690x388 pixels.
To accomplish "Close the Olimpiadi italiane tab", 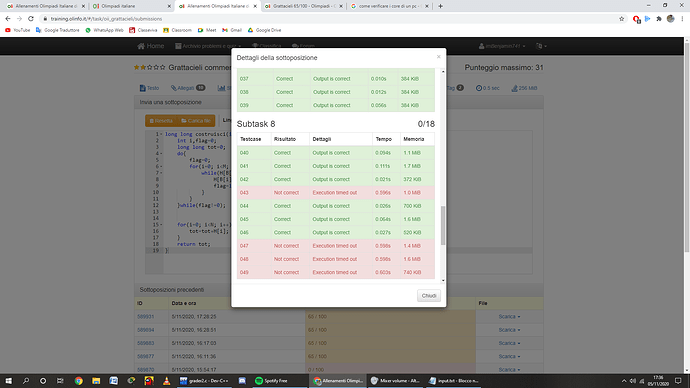I will (x=169, y=6).
